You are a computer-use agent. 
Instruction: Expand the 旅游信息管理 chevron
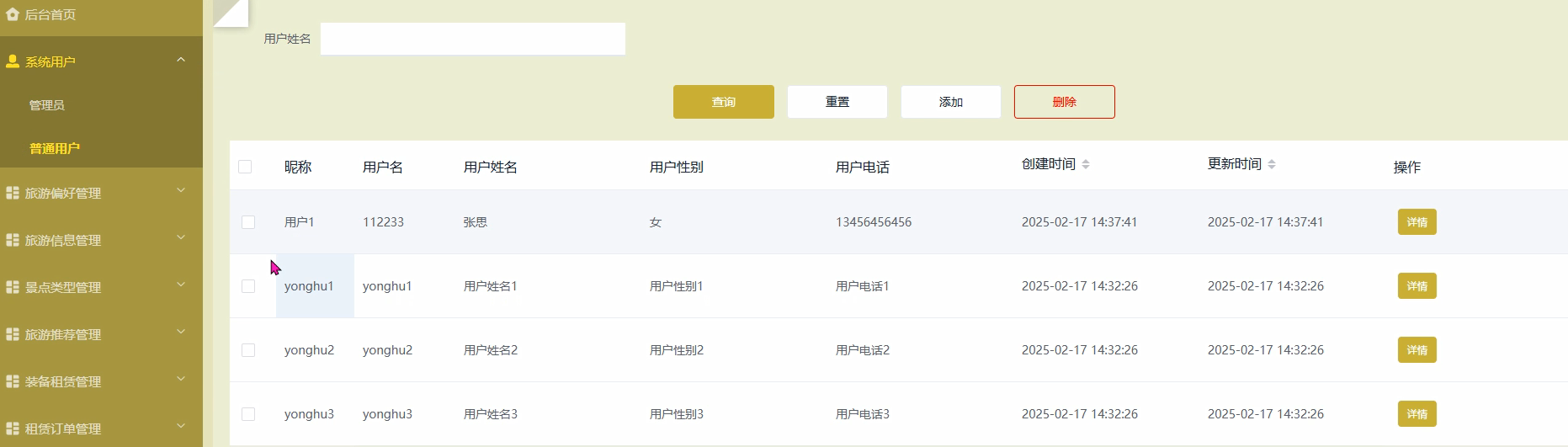point(180,238)
